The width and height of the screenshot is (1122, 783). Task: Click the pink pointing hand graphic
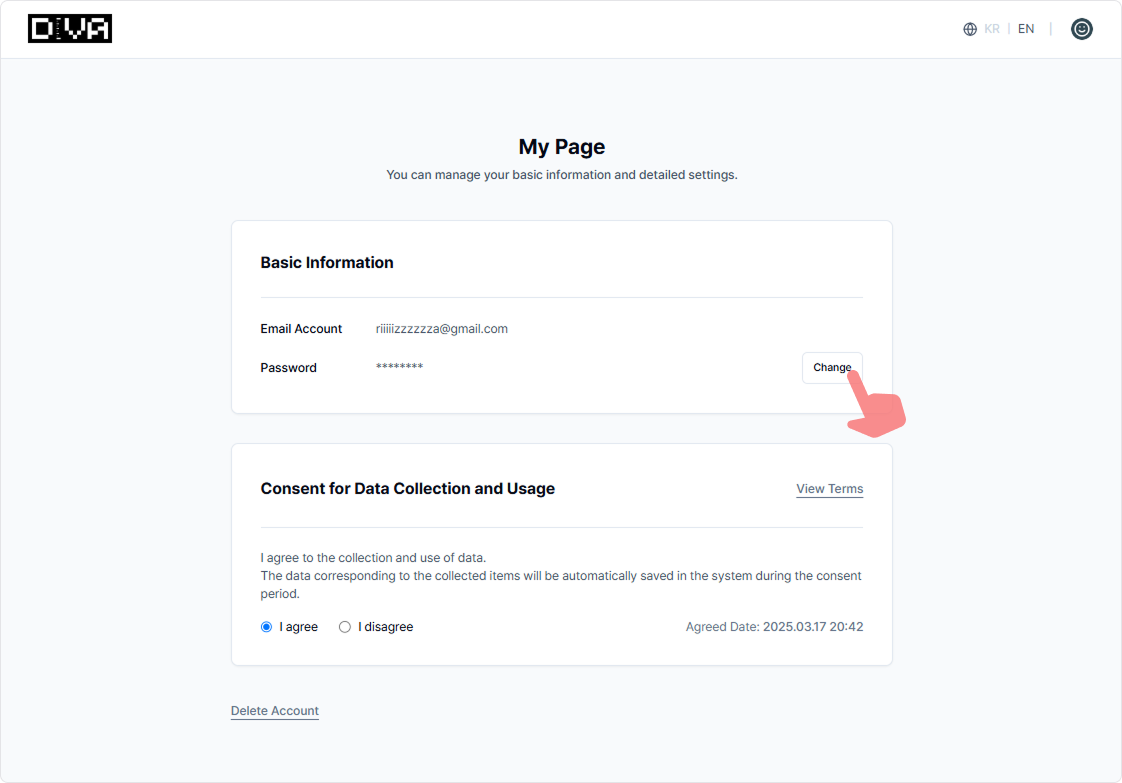876,409
